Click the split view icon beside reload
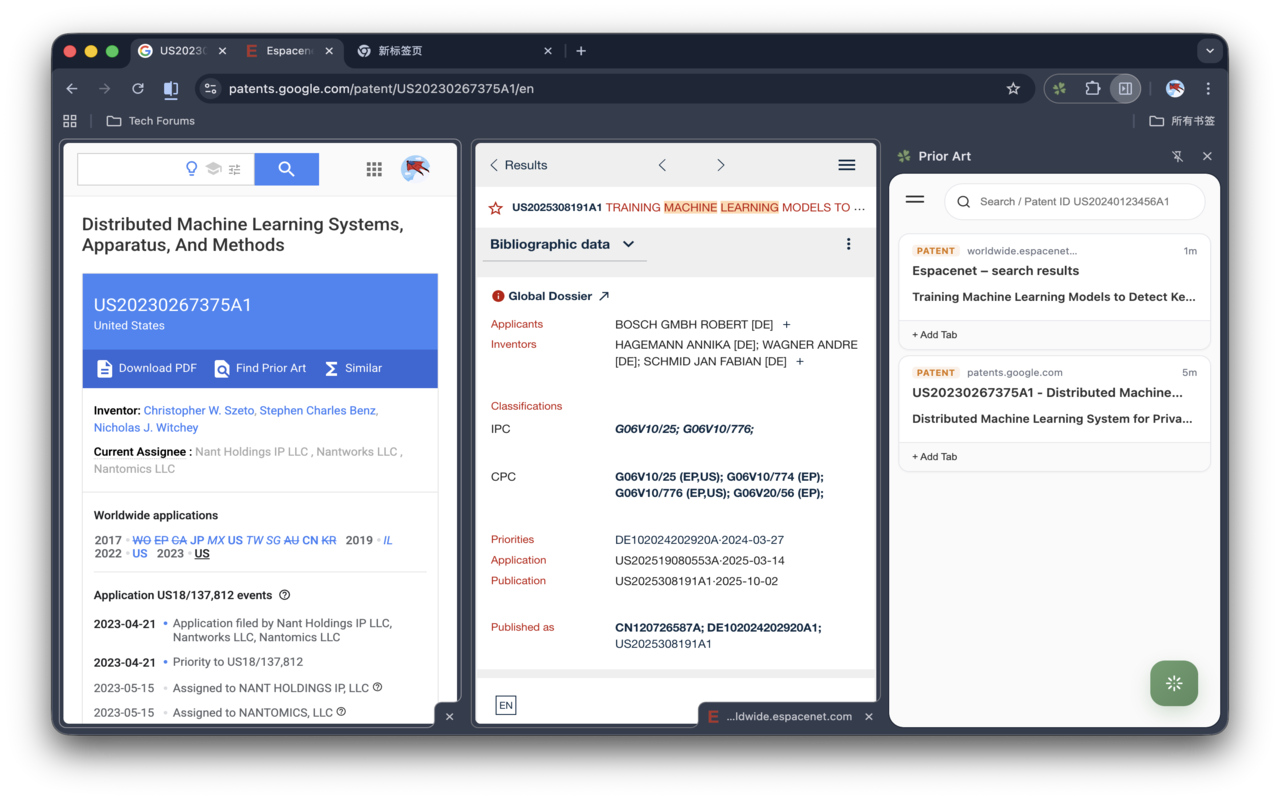 tap(171, 89)
